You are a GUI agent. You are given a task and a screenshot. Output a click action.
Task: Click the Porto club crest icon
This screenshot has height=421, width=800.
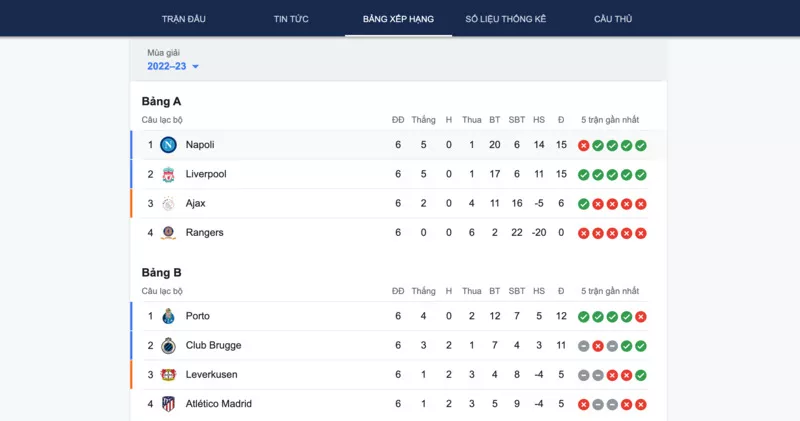[x=168, y=316]
